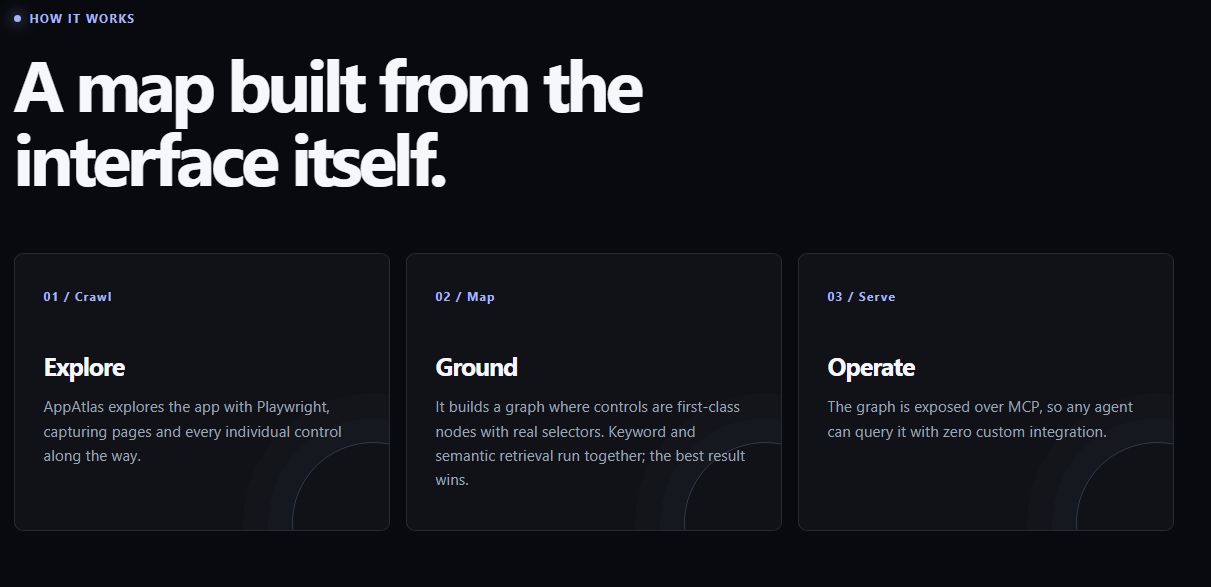
Task: Open the Ground card title
Action: [476, 367]
